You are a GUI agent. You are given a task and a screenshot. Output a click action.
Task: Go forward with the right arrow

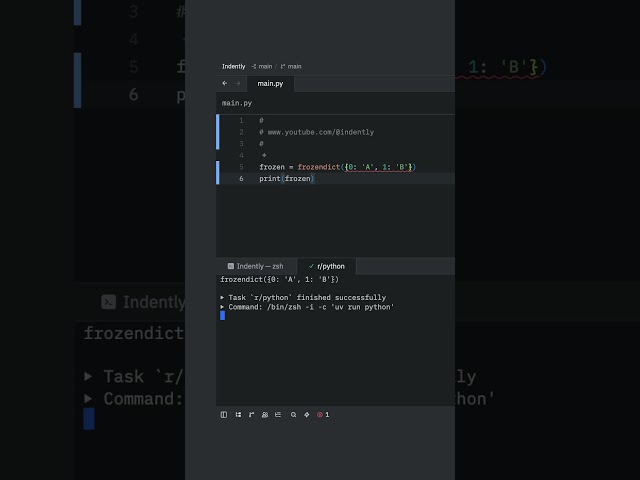point(238,83)
